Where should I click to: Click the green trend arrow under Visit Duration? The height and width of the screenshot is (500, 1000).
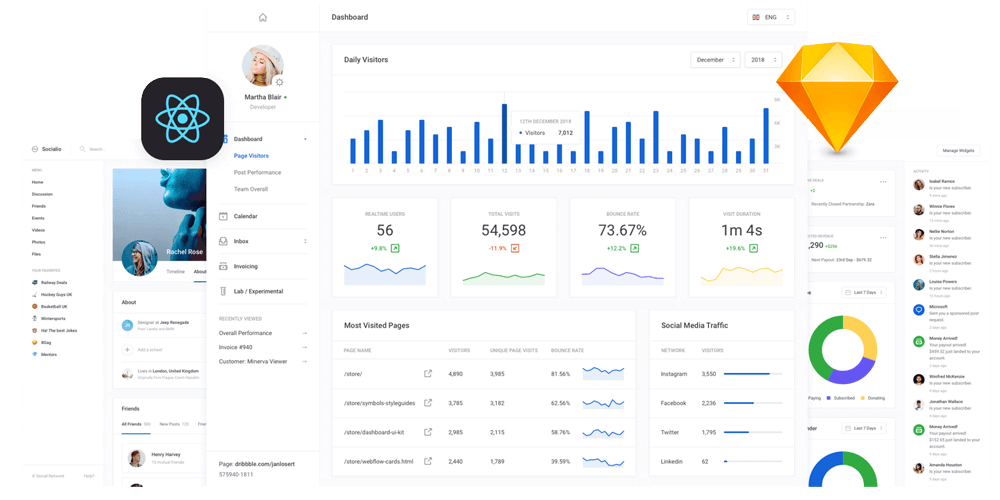pyautogui.click(x=753, y=248)
